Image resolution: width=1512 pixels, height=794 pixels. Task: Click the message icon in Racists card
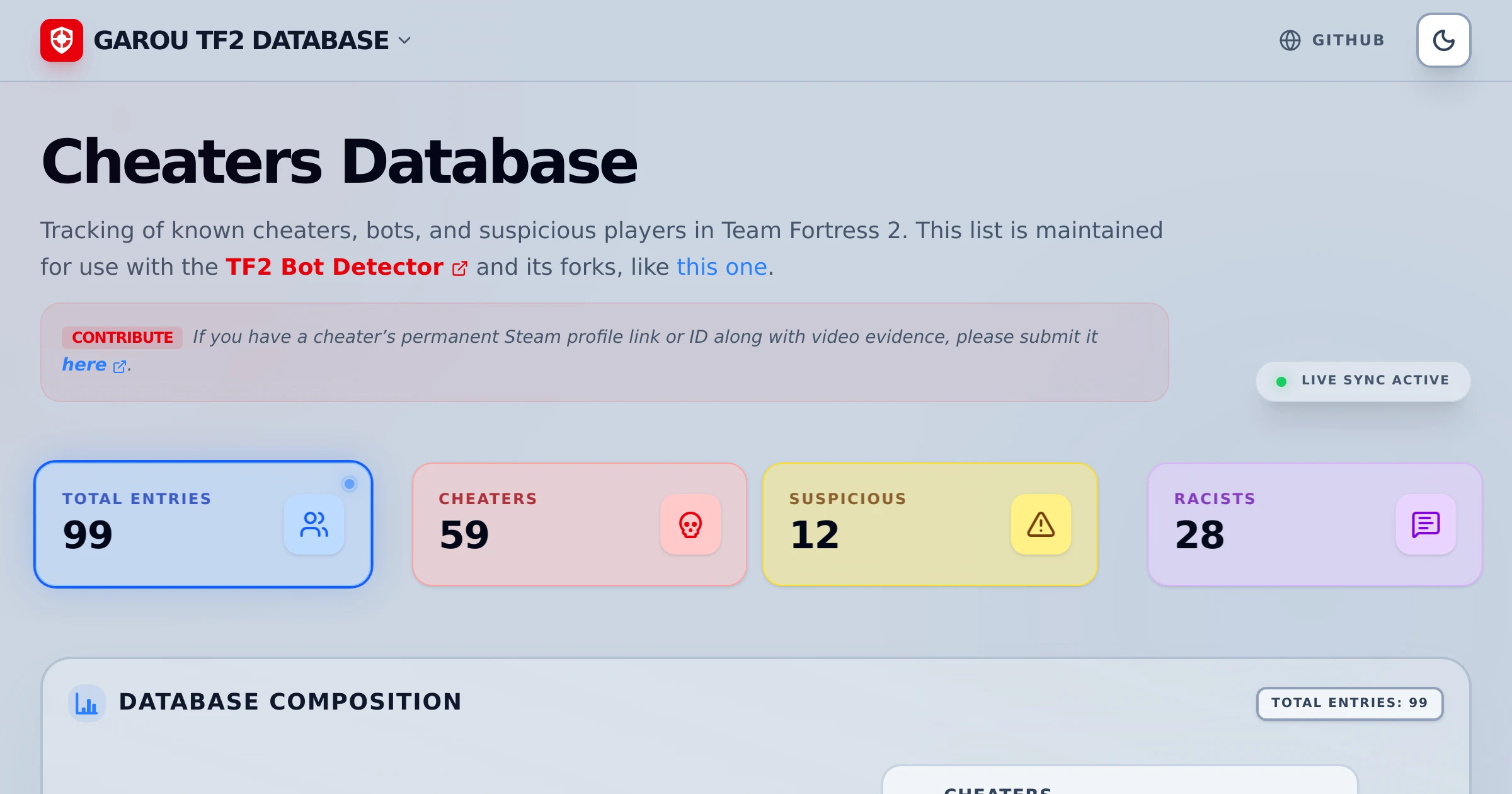(x=1426, y=524)
